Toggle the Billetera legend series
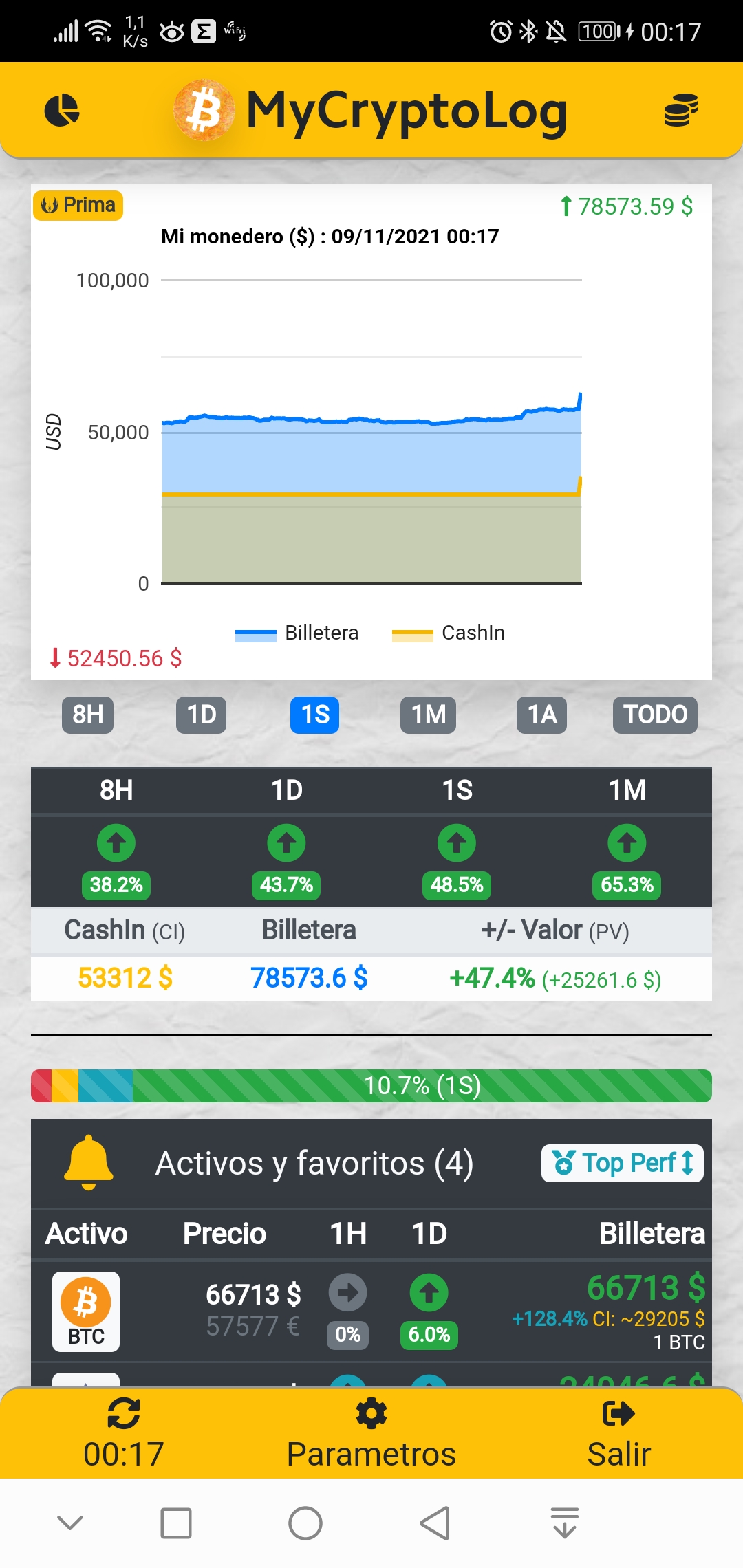This screenshot has height=1568, width=743. [297, 633]
